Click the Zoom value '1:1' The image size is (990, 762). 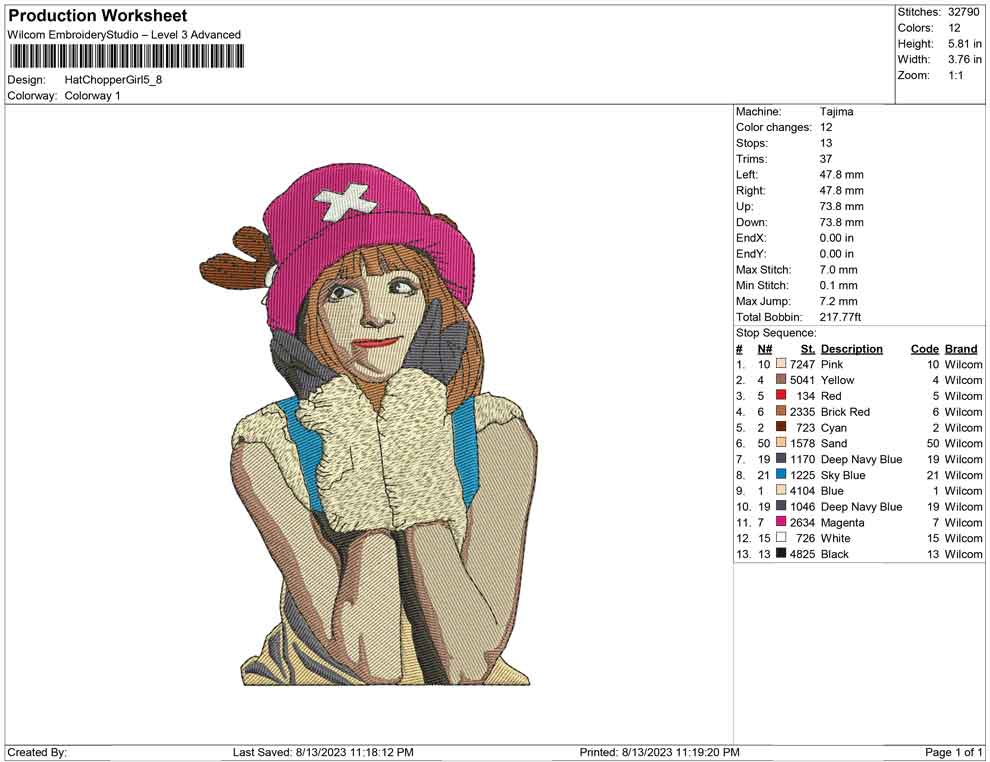point(955,75)
